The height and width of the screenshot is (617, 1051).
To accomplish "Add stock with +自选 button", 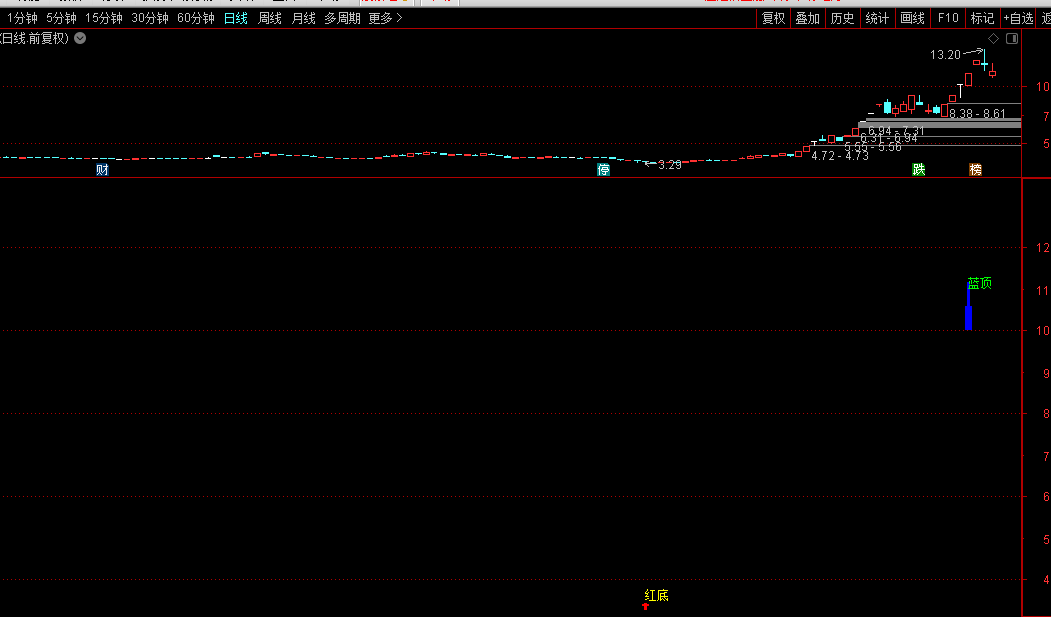I will click(1018, 18).
